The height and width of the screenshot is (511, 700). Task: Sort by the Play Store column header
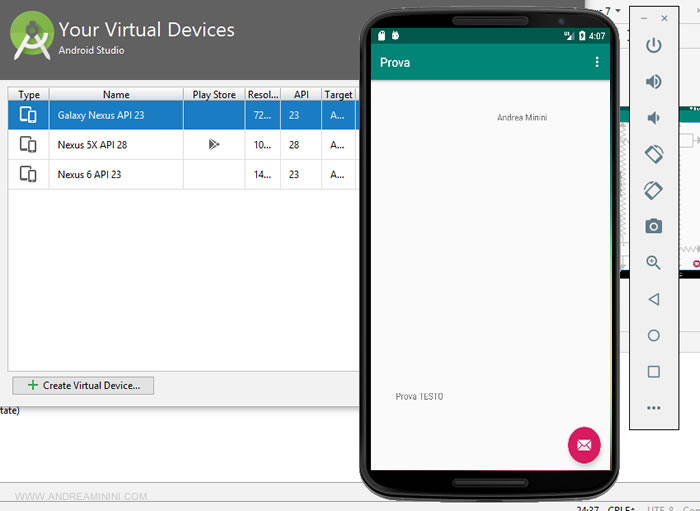[x=214, y=95]
